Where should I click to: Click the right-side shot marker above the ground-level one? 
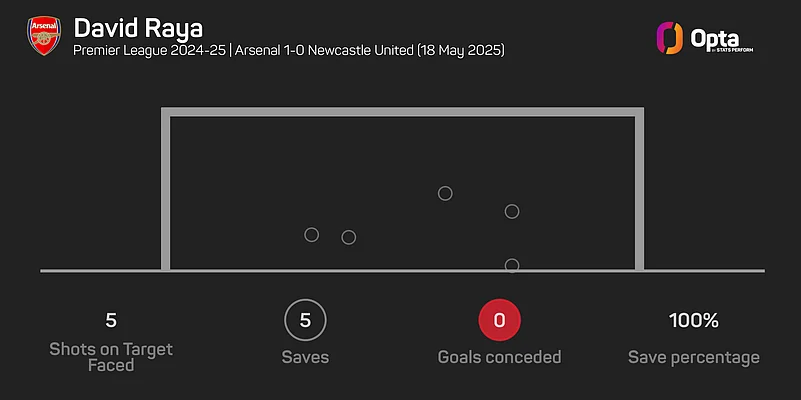[512, 211]
